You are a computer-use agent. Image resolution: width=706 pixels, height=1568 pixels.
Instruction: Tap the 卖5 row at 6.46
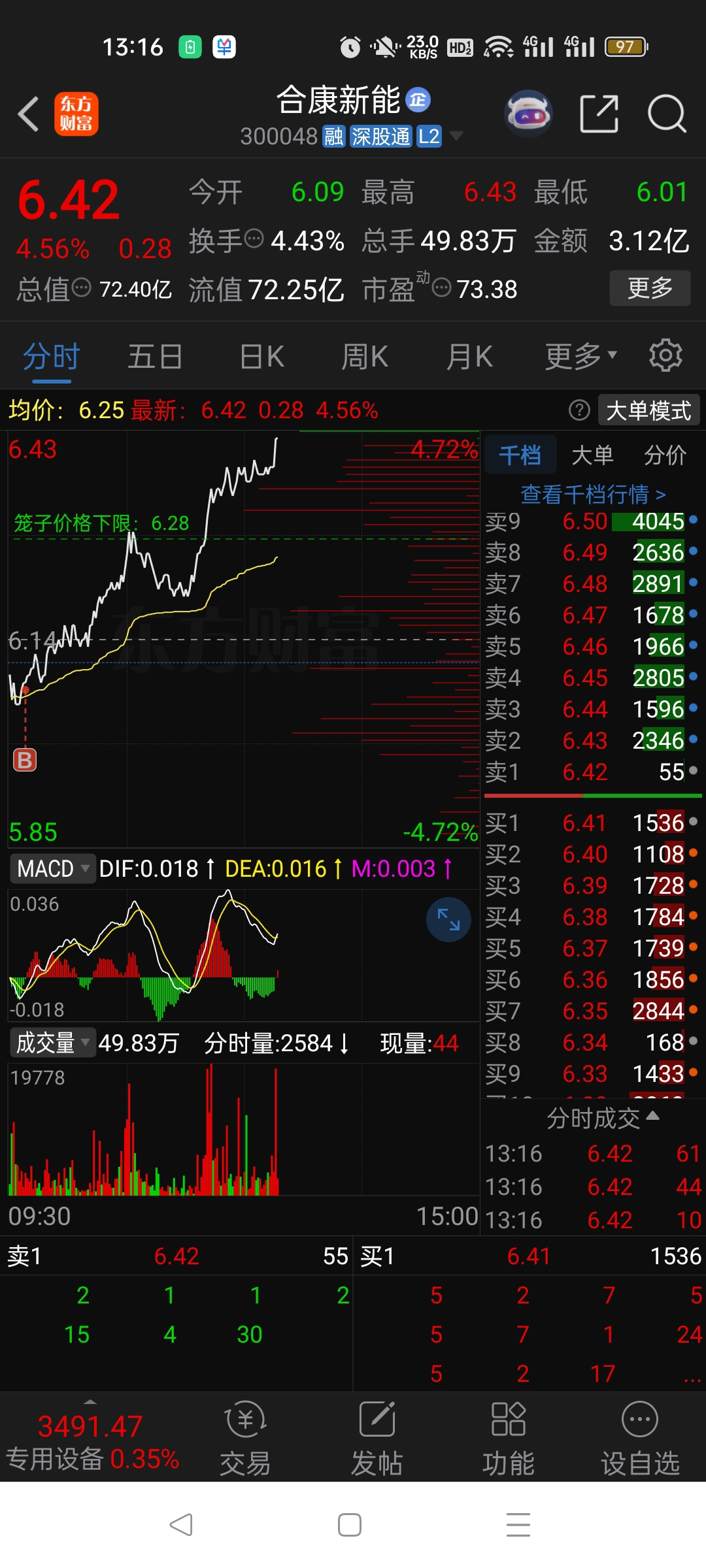(x=592, y=646)
